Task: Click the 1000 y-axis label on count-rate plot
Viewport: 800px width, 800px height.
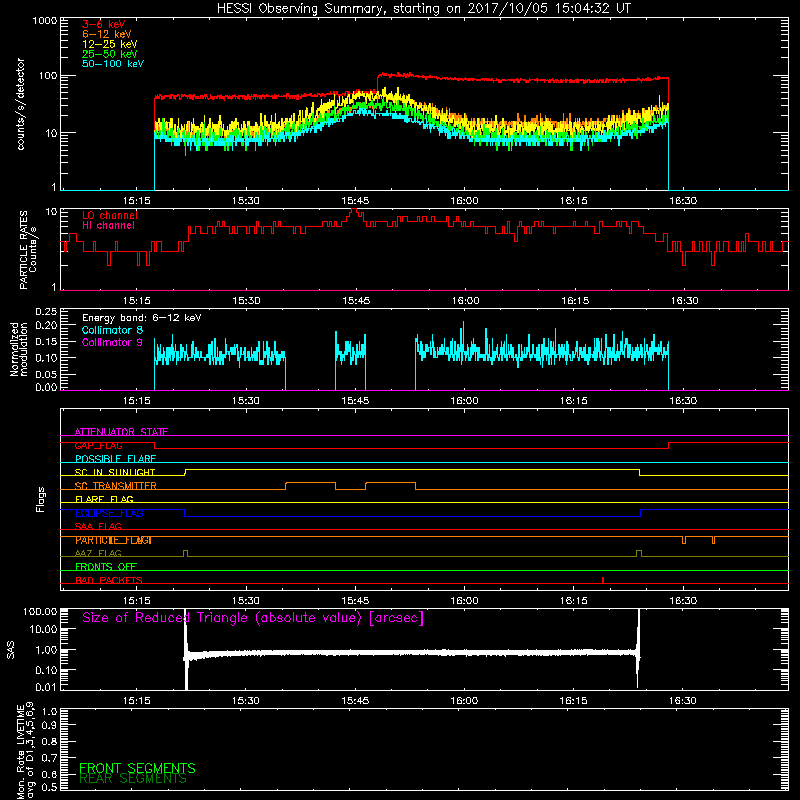Action: [44, 21]
